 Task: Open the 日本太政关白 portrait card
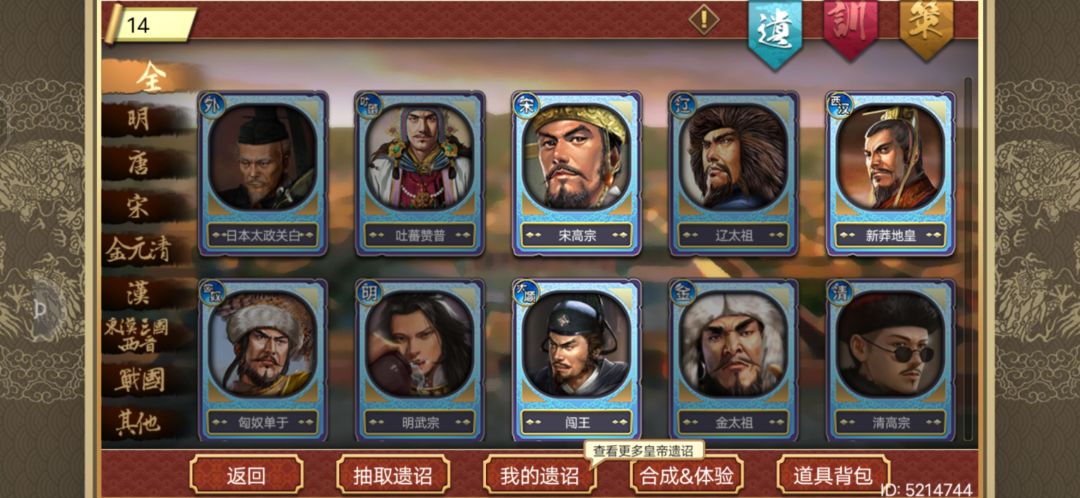pyautogui.click(x=263, y=174)
